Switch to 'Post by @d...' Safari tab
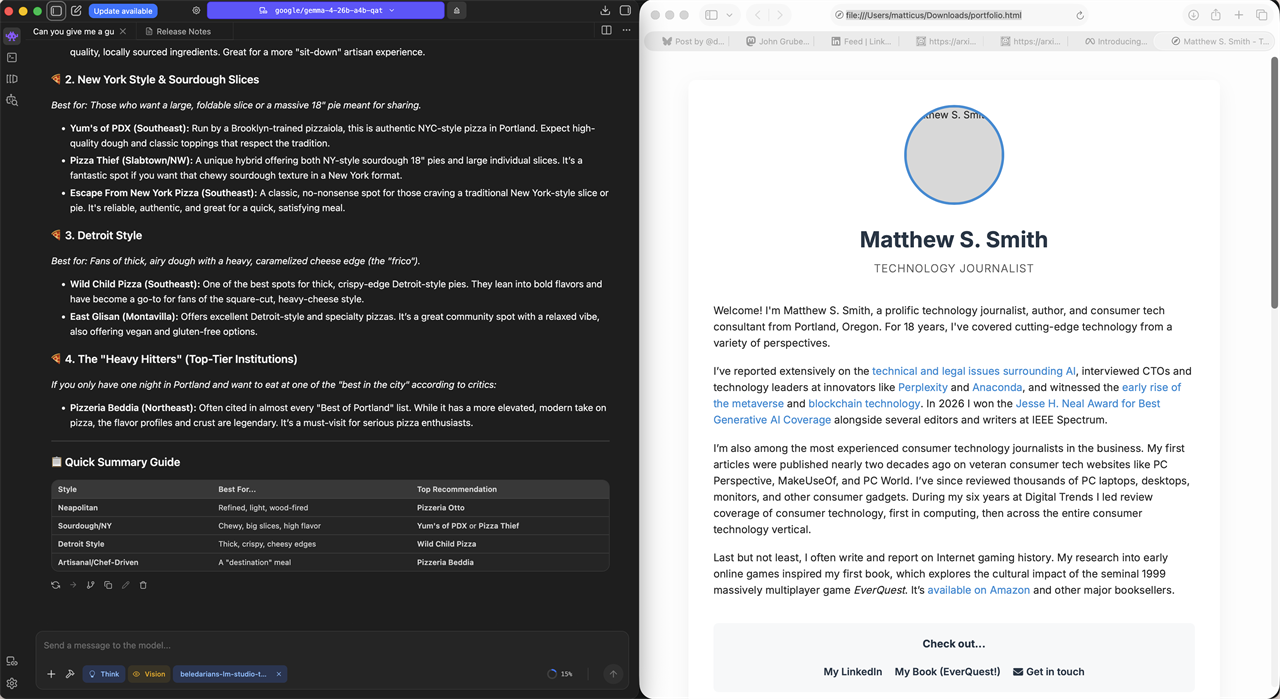The width and height of the screenshot is (1280, 699). [693, 41]
